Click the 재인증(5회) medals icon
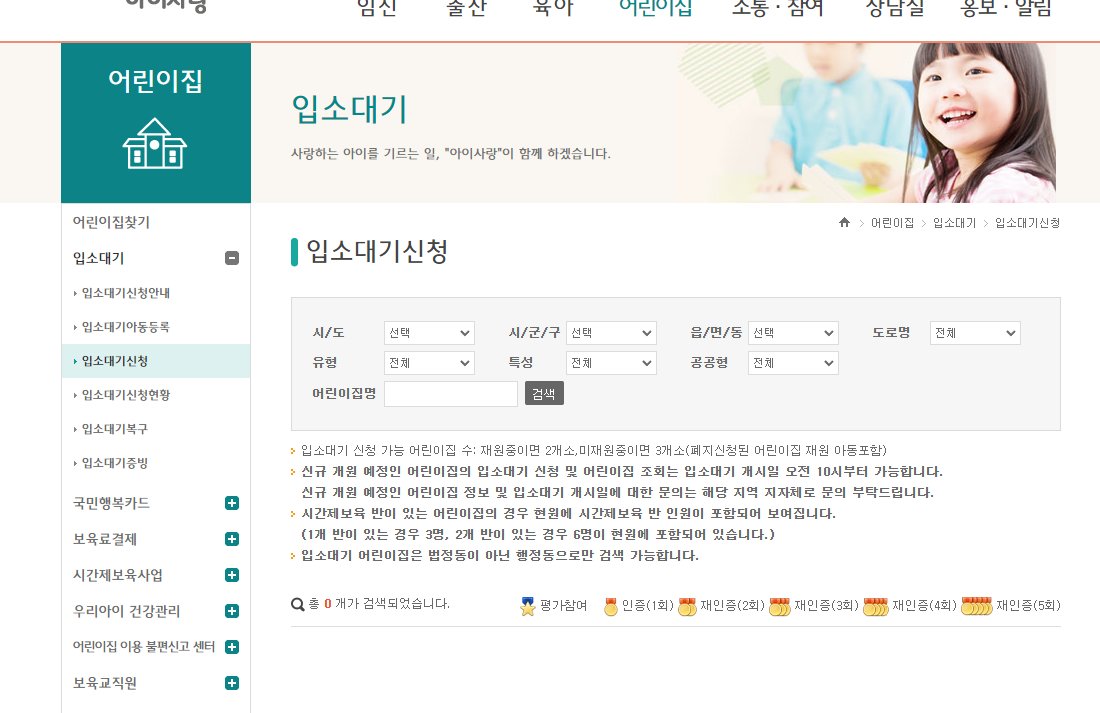This screenshot has width=1100, height=713. point(977,606)
